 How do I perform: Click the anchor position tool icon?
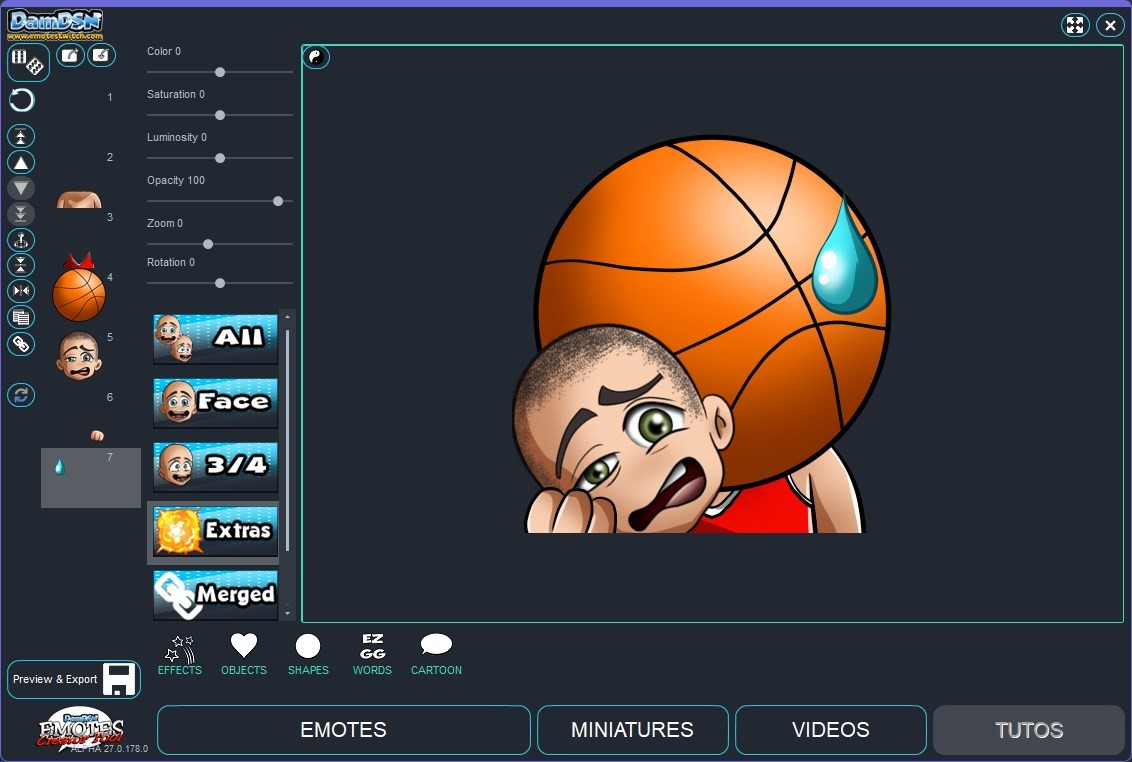(x=20, y=239)
